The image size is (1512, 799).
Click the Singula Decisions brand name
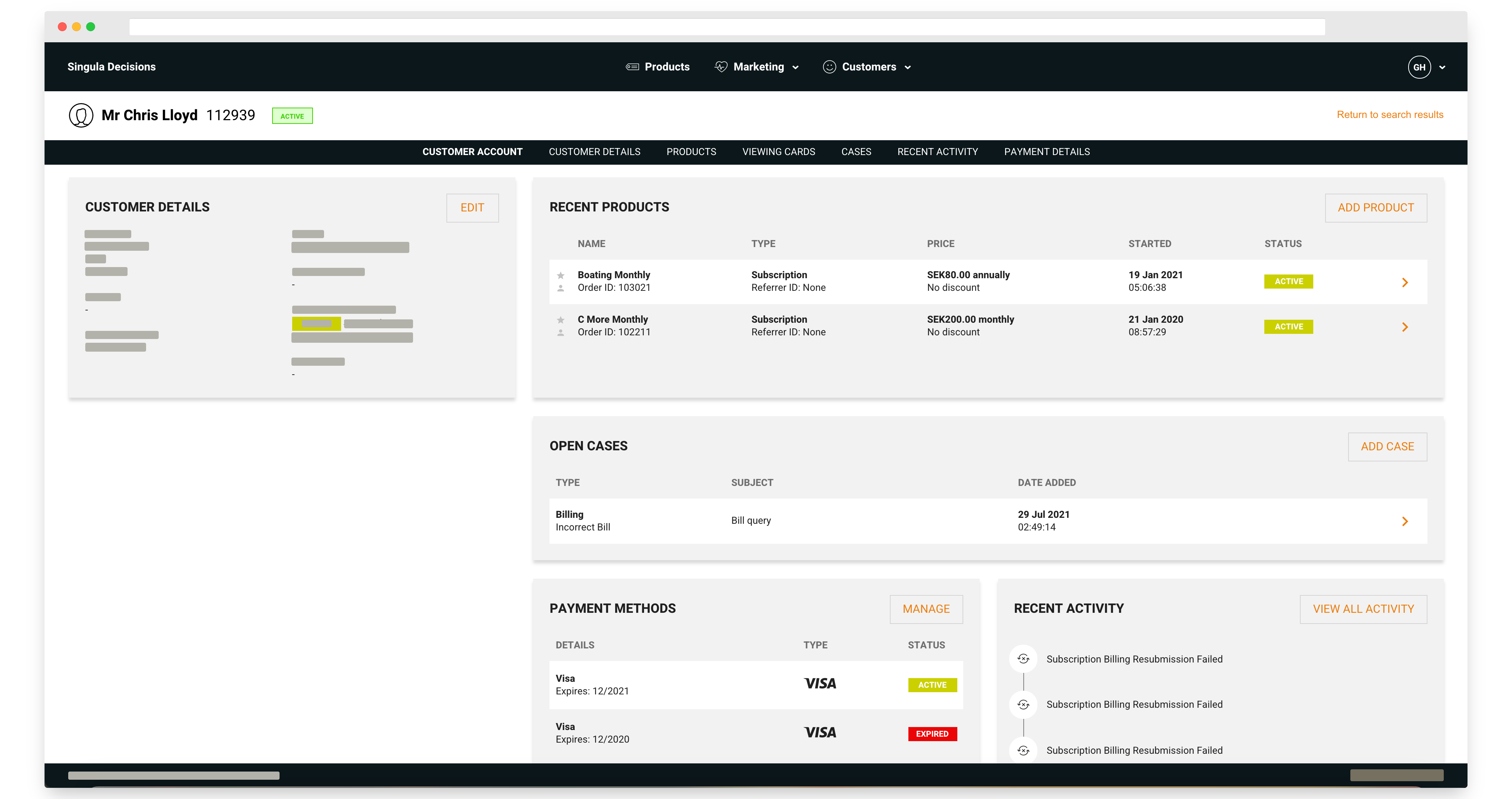pos(112,67)
